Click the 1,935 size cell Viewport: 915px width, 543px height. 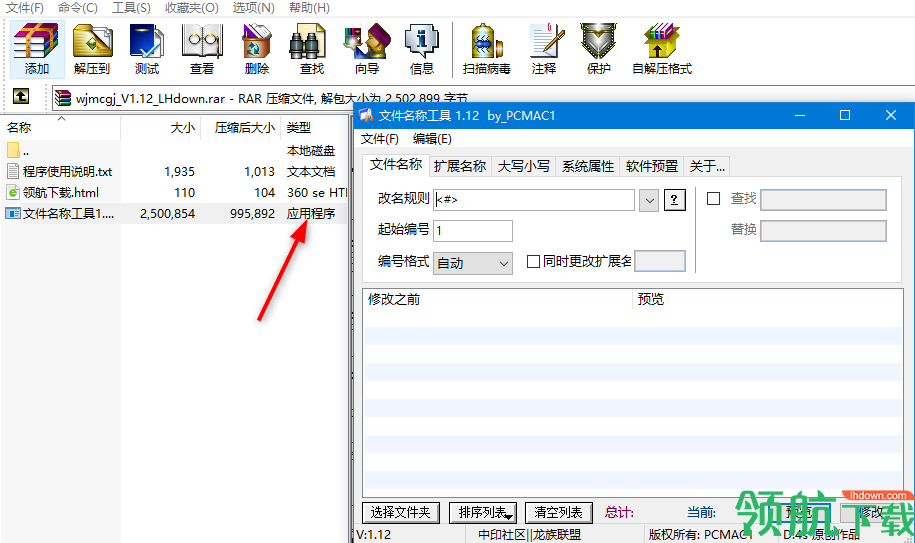click(180, 172)
